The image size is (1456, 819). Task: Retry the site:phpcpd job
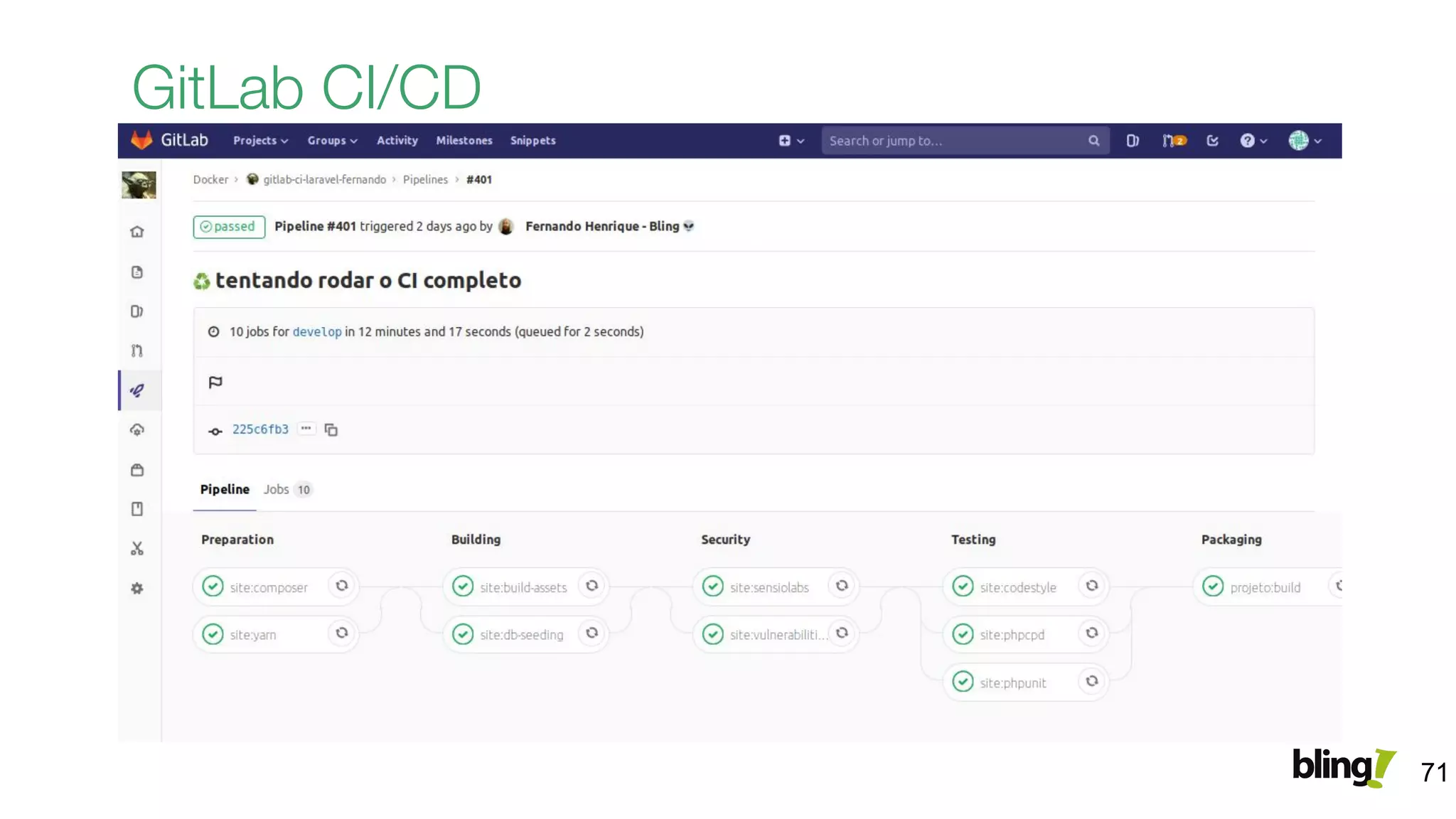coord(1093,633)
